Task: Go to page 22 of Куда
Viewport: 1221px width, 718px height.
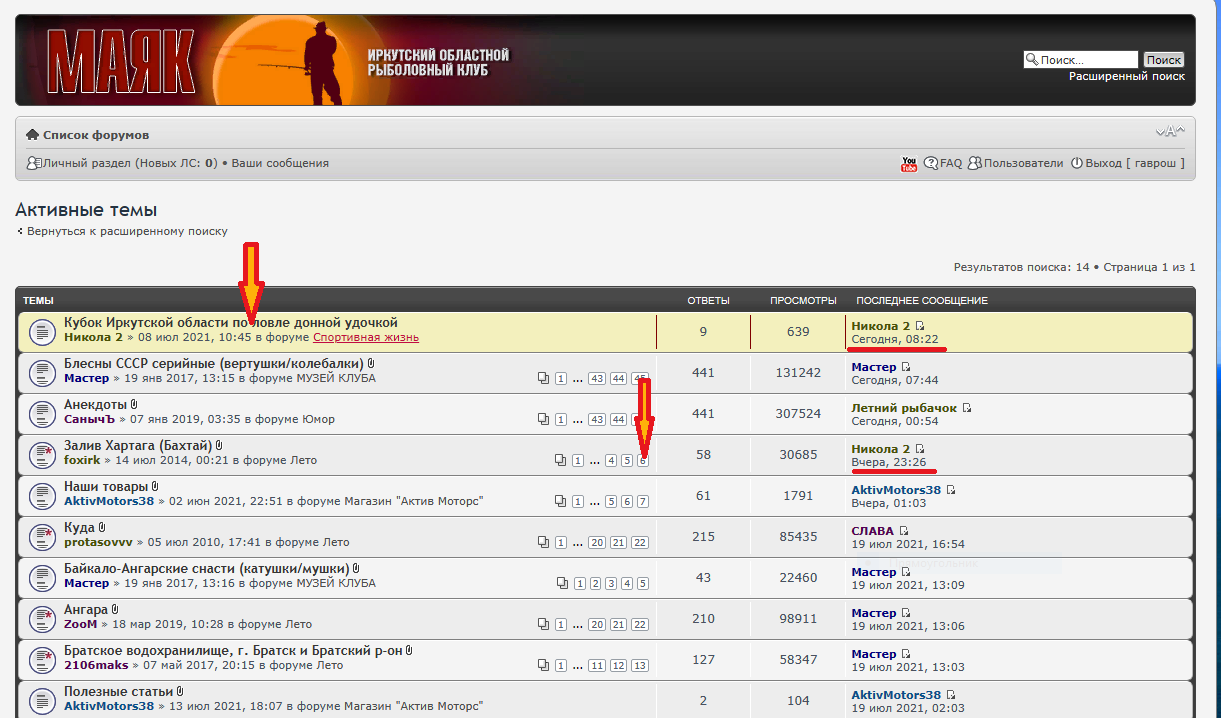Action: (640, 542)
